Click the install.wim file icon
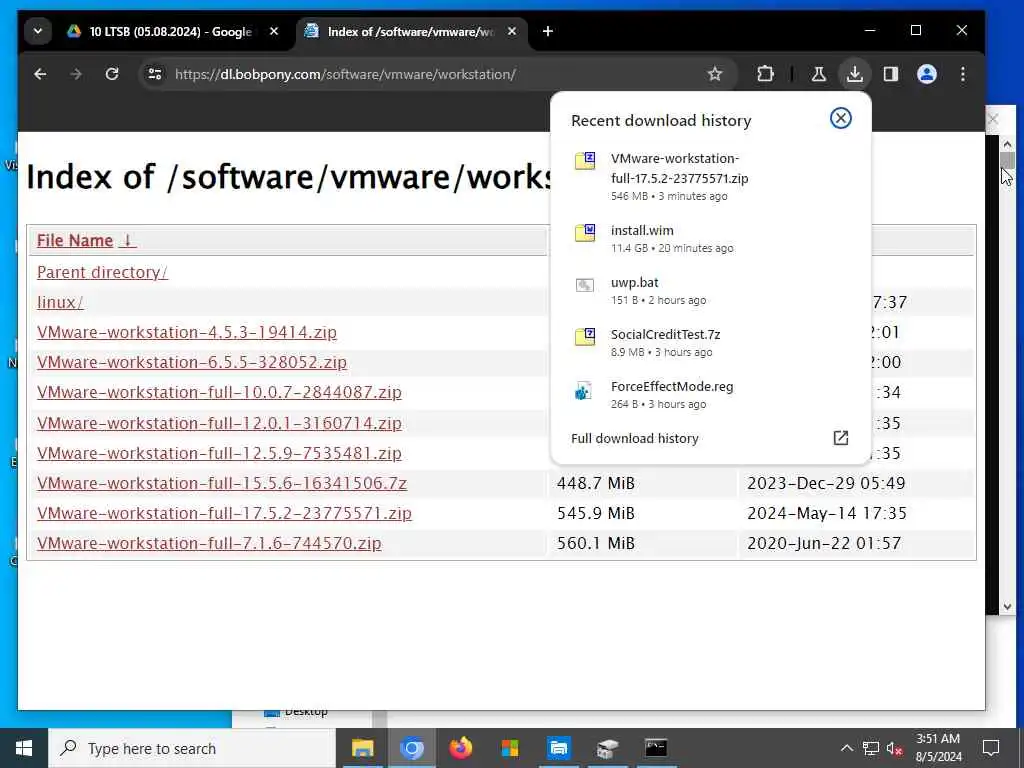 point(584,232)
